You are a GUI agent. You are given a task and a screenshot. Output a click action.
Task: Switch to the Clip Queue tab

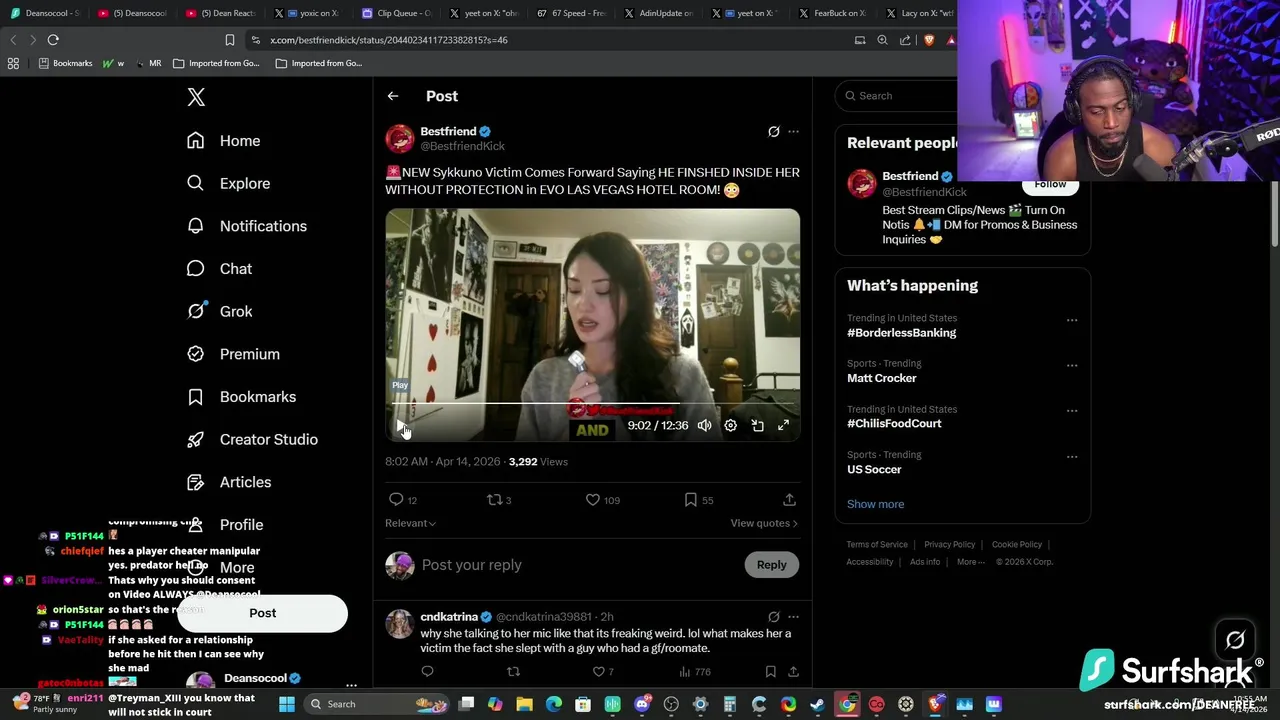[x=396, y=13]
